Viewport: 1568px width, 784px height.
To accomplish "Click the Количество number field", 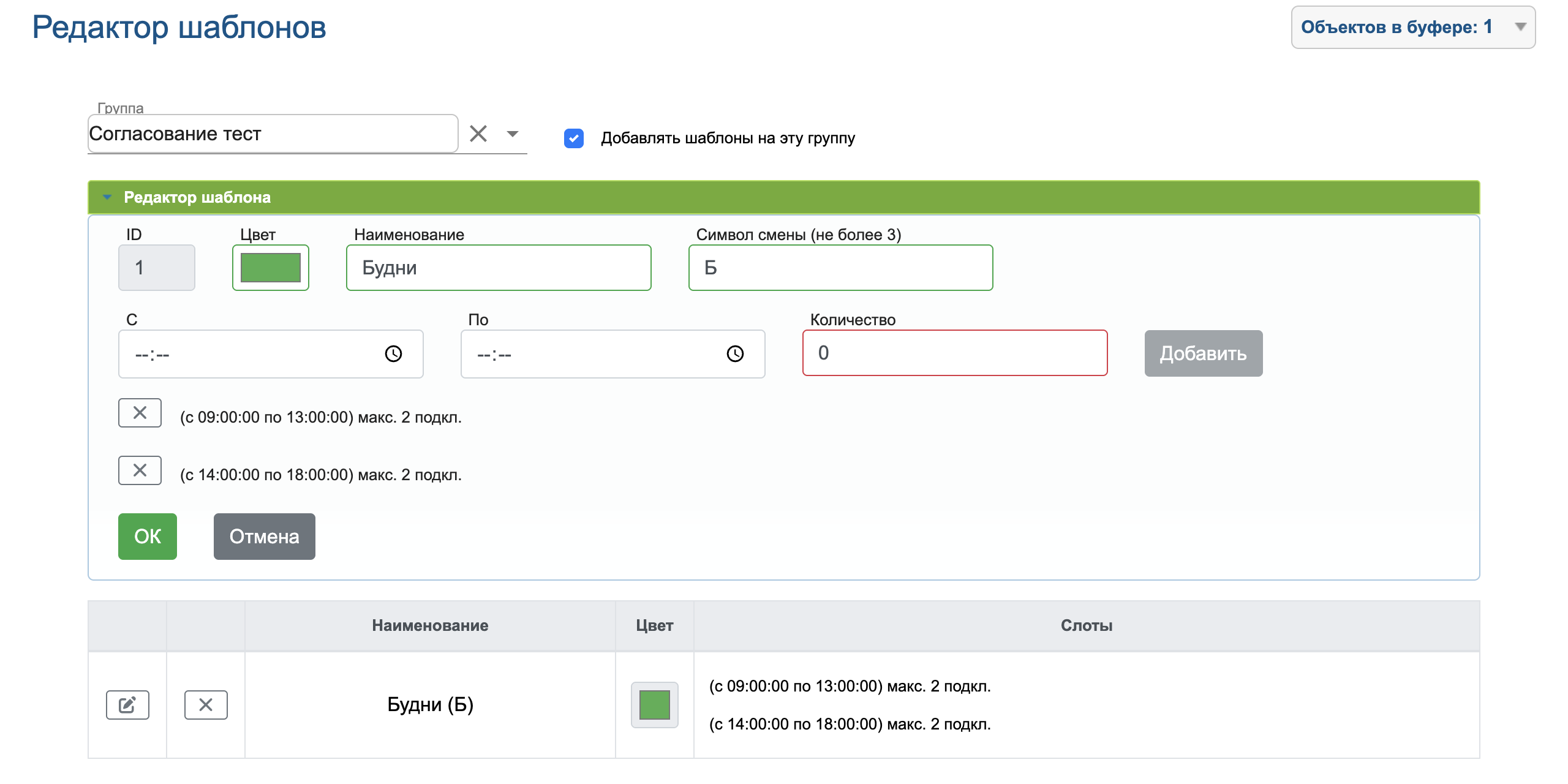I will [955, 353].
